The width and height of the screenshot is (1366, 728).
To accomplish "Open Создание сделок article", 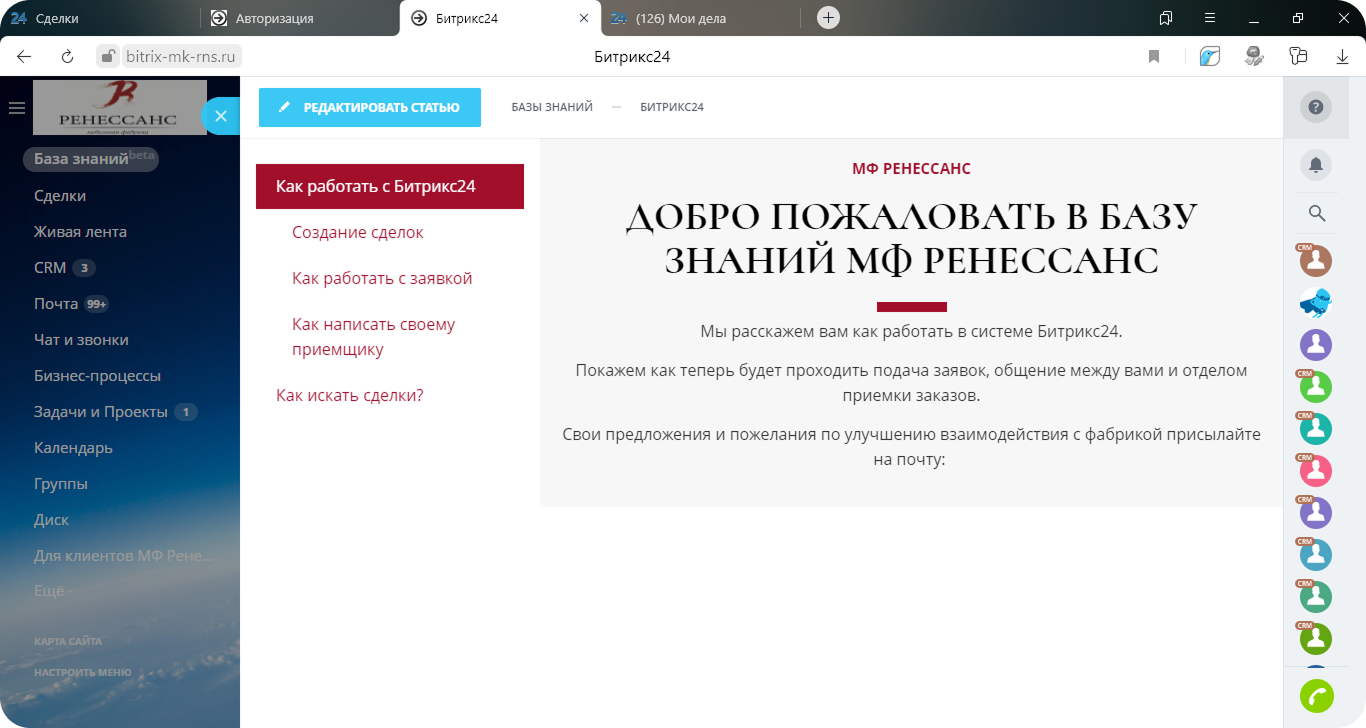I will pyautogui.click(x=358, y=232).
